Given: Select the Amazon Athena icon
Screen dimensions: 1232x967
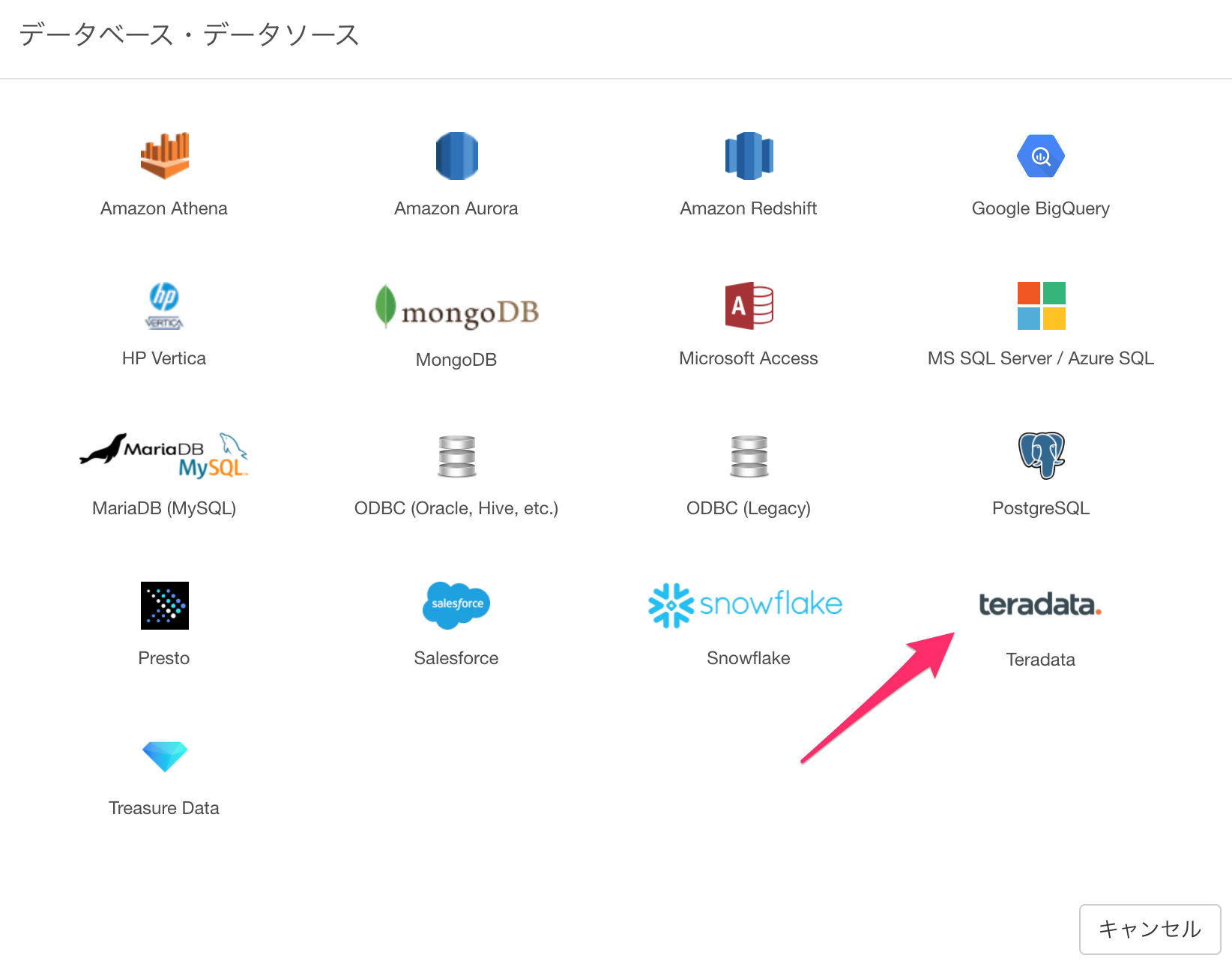Looking at the screenshot, I should 164,156.
